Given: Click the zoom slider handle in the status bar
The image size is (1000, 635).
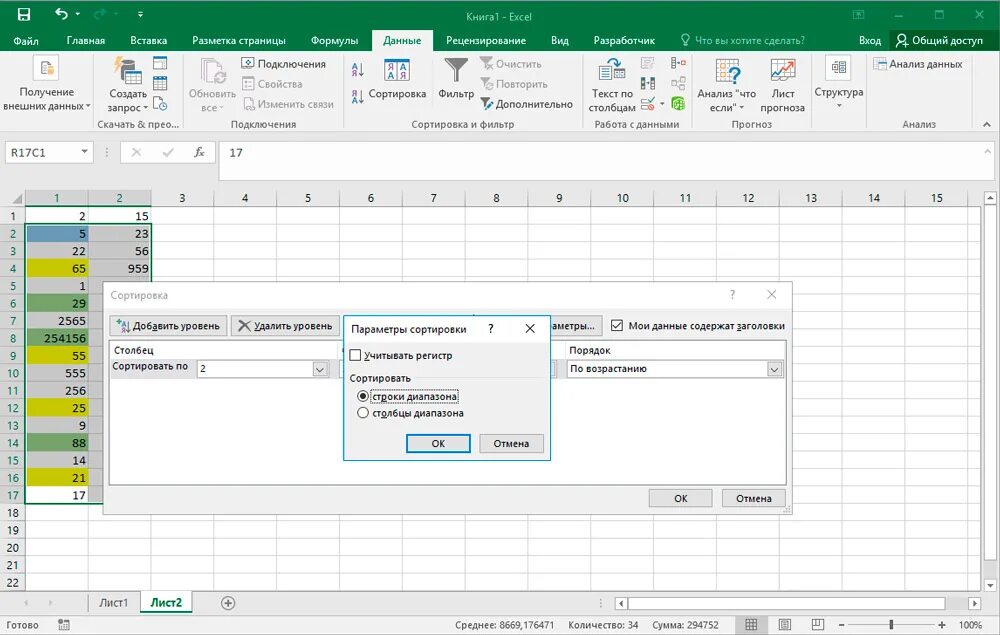Looking at the screenshot, I should tap(891, 625).
